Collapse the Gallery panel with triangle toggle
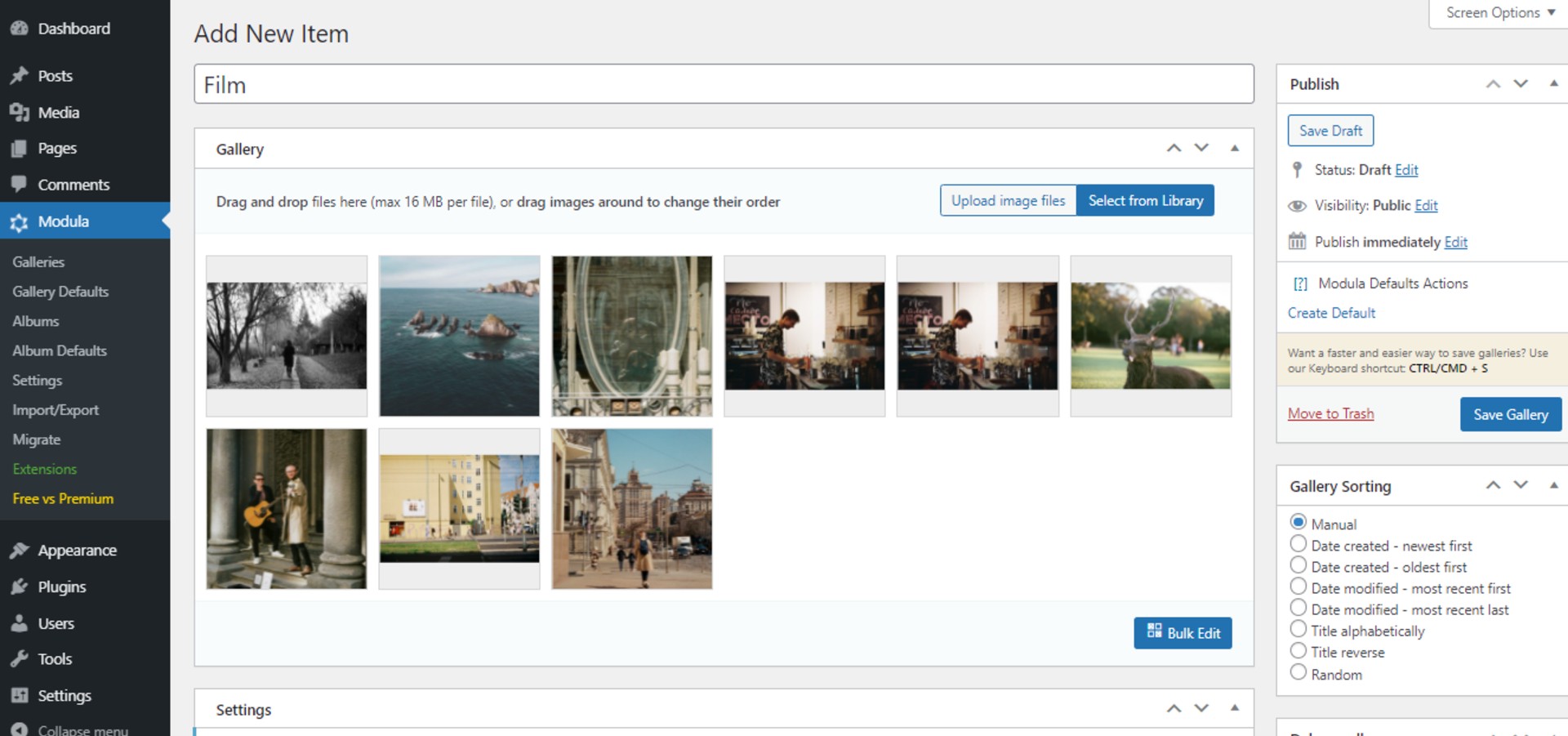This screenshot has height=736, width=1568. pos(1235,148)
